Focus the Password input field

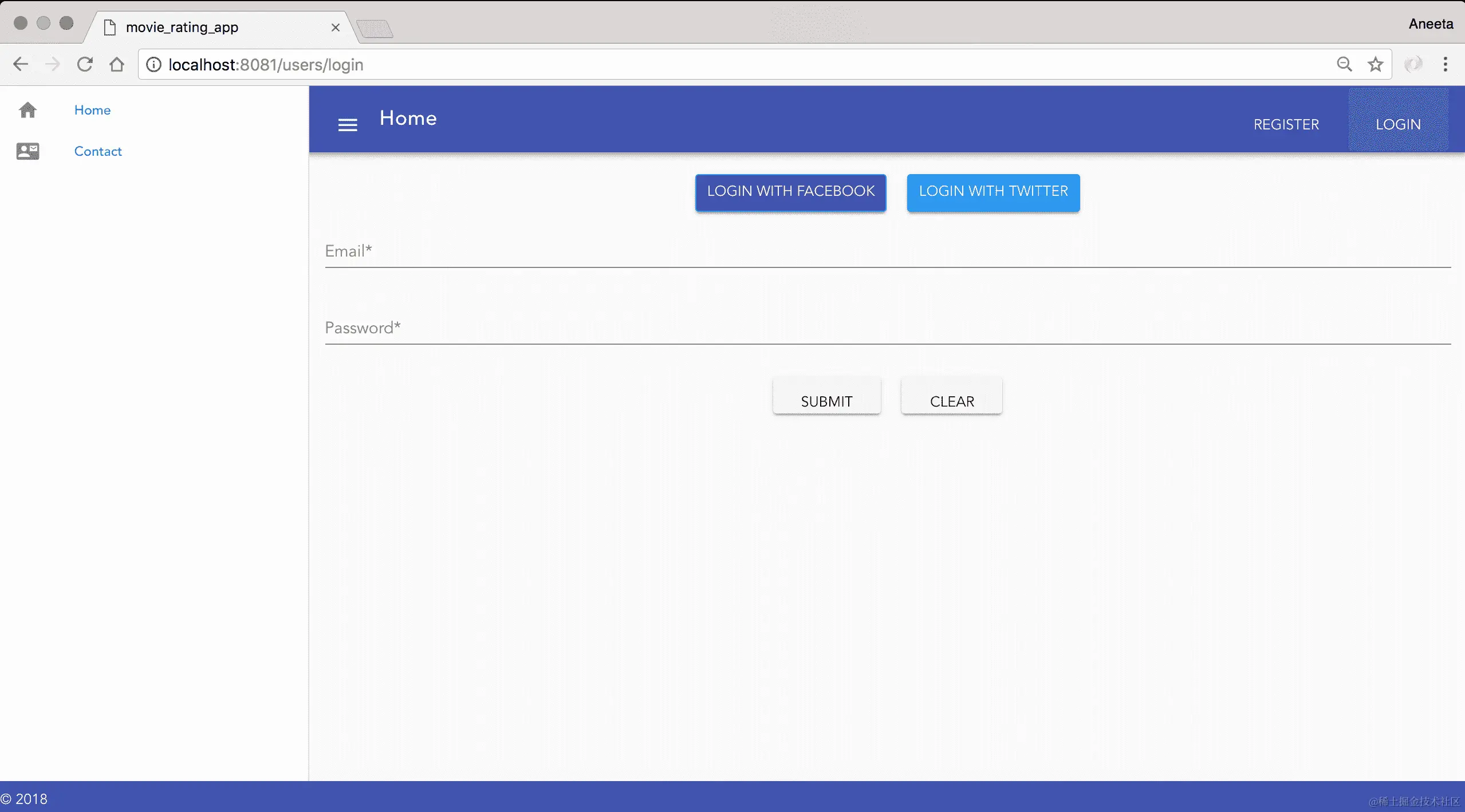[888, 329]
